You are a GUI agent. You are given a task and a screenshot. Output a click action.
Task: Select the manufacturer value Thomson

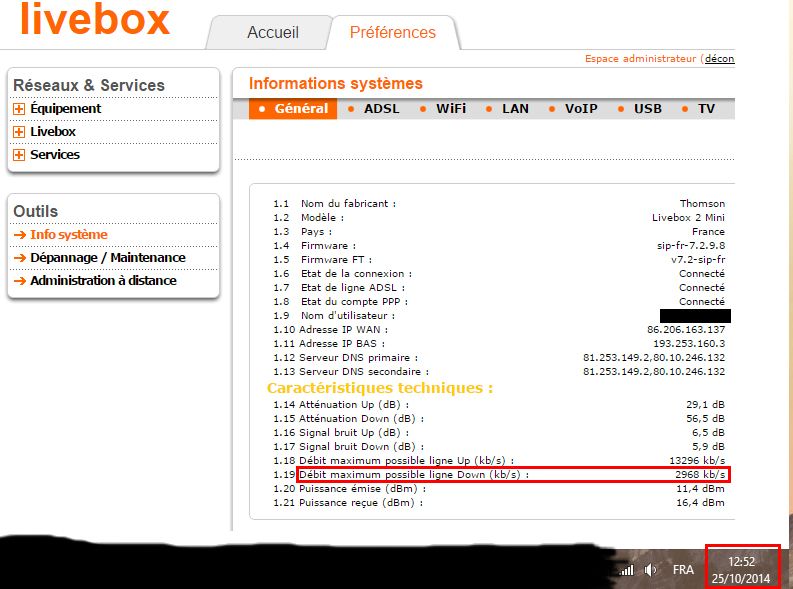click(x=702, y=203)
